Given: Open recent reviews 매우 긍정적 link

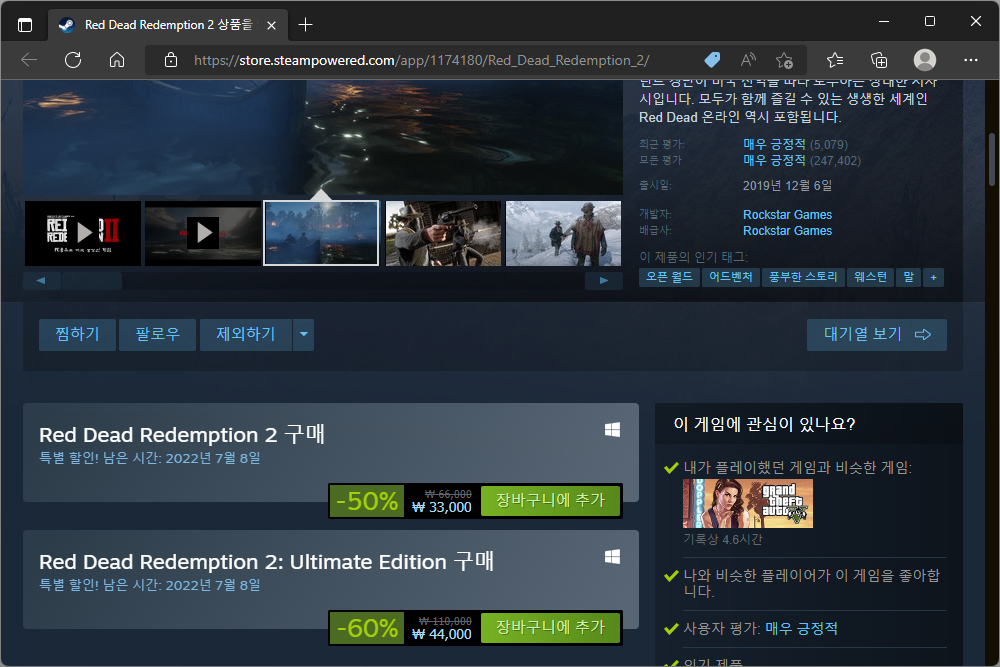Looking at the screenshot, I should coord(774,144).
